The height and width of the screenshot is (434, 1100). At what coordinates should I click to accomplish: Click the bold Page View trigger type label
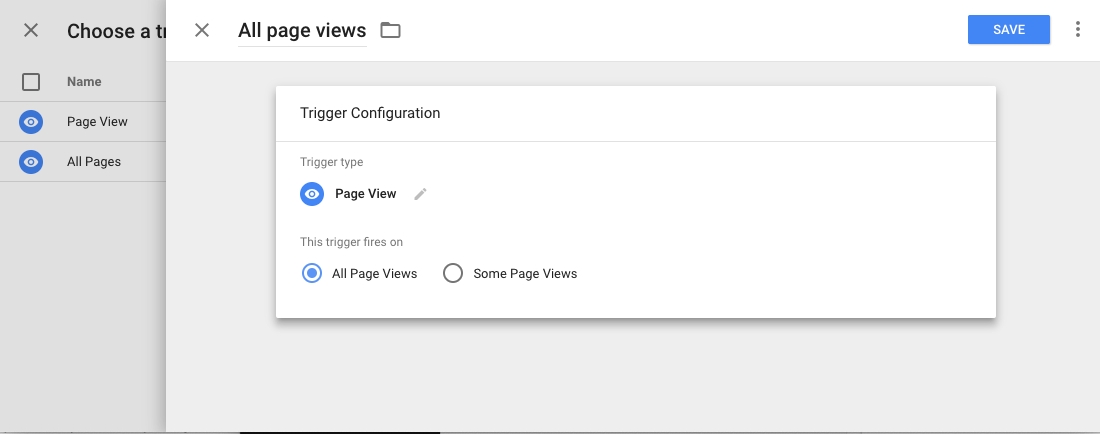[366, 194]
